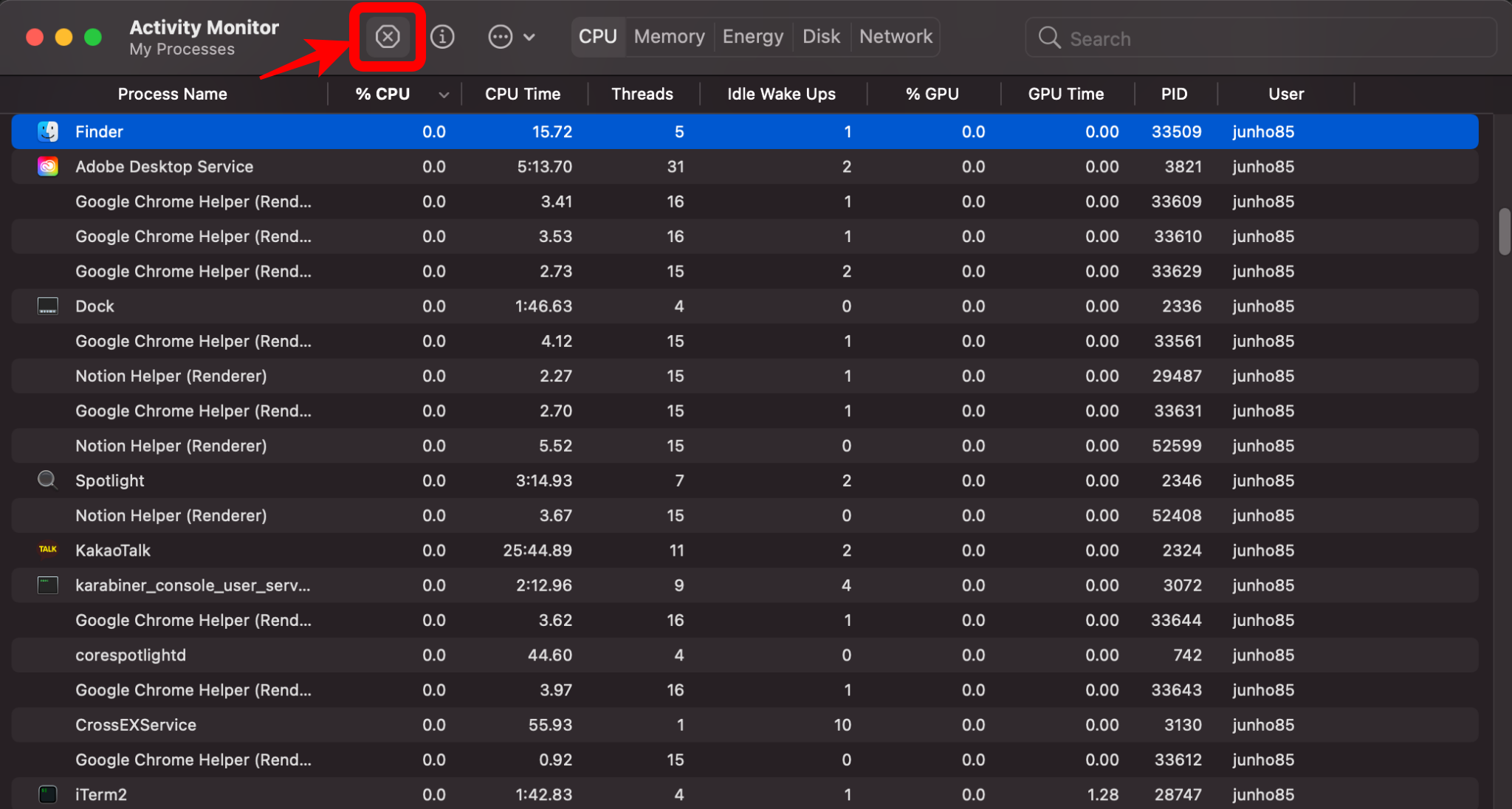
Task: Sort by the CPU Time column header
Action: click(522, 94)
